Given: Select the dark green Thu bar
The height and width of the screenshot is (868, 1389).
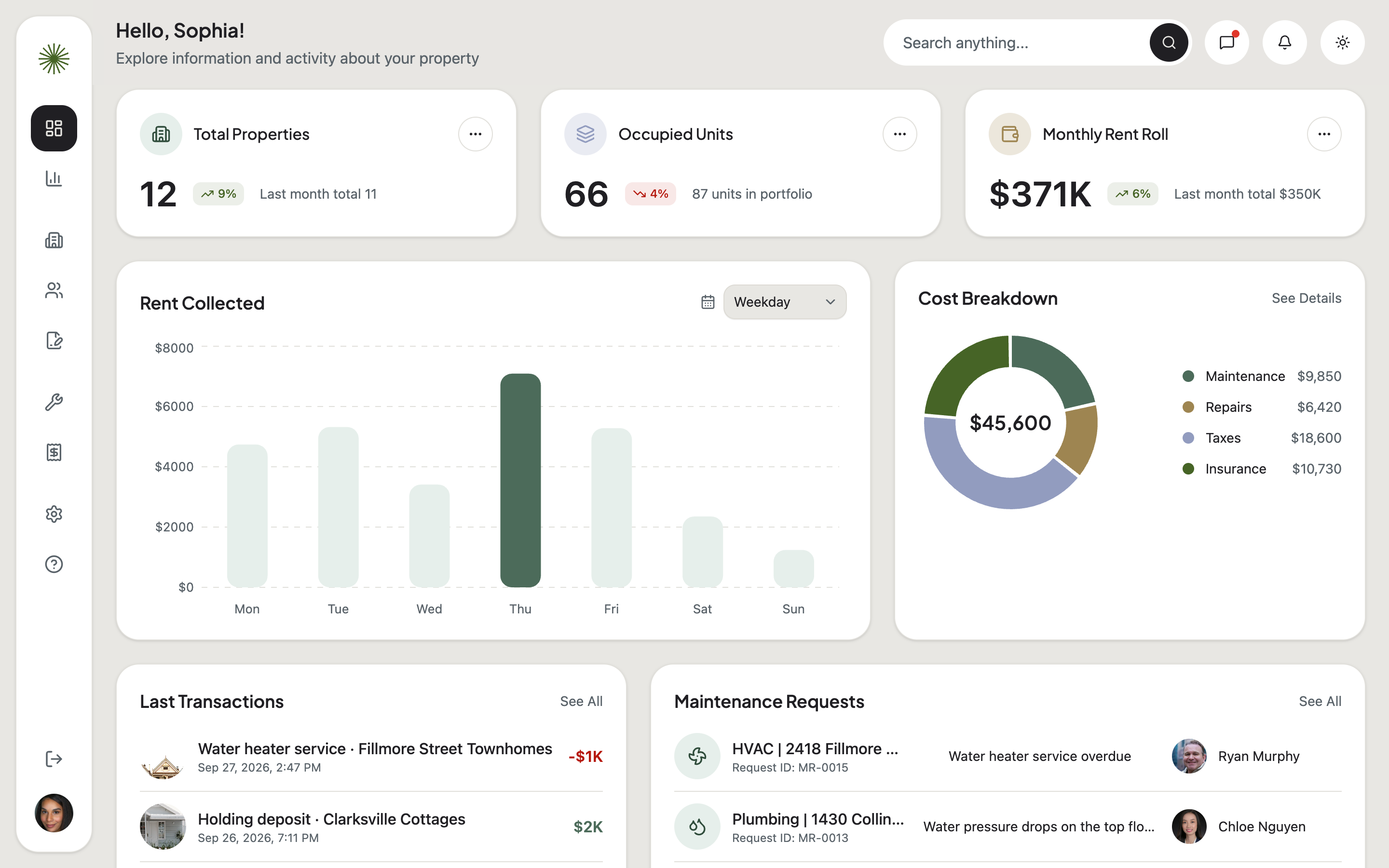Looking at the screenshot, I should click(x=520, y=480).
